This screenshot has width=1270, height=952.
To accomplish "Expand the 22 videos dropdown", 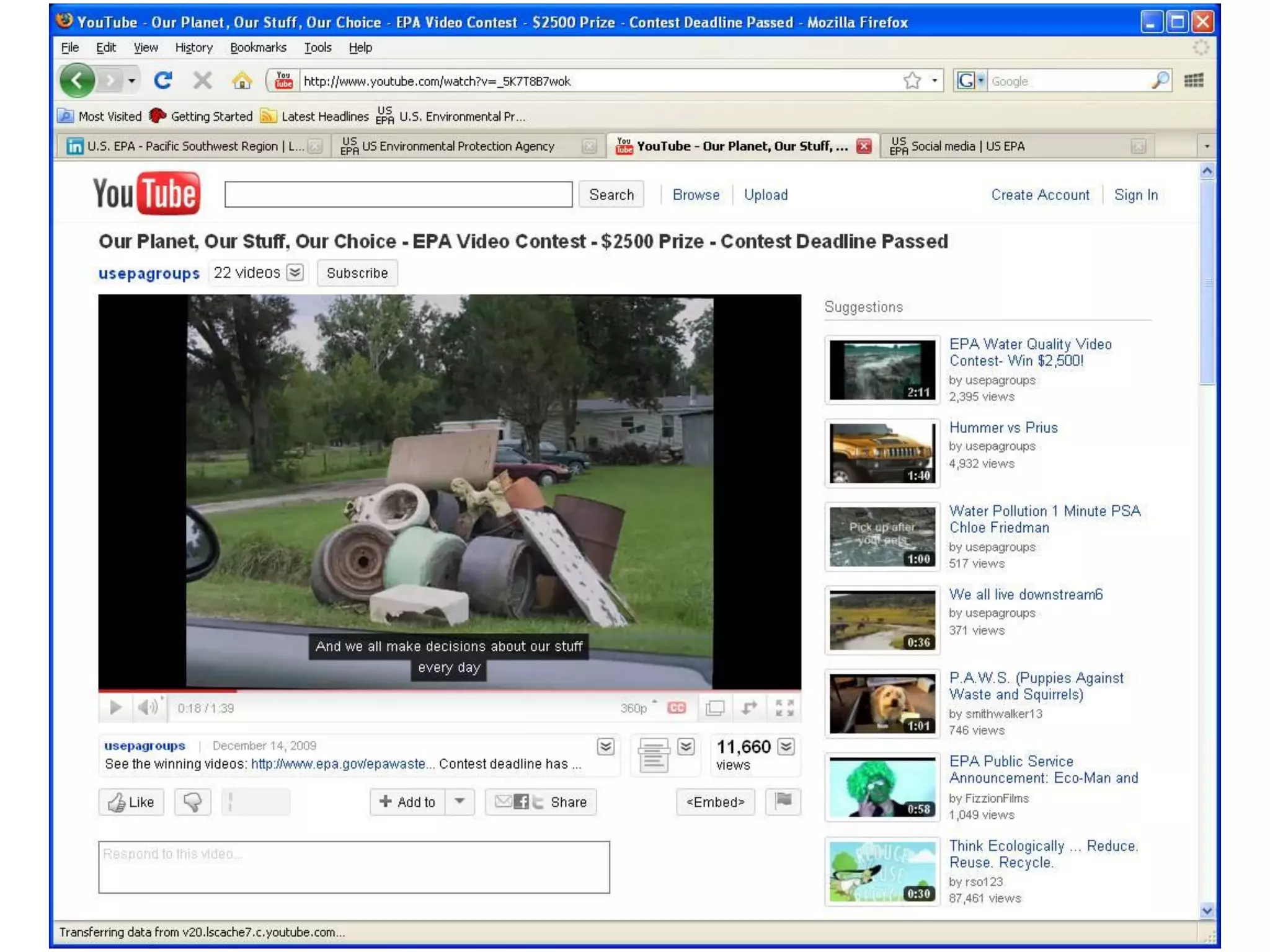I will pyautogui.click(x=295, y=273).
